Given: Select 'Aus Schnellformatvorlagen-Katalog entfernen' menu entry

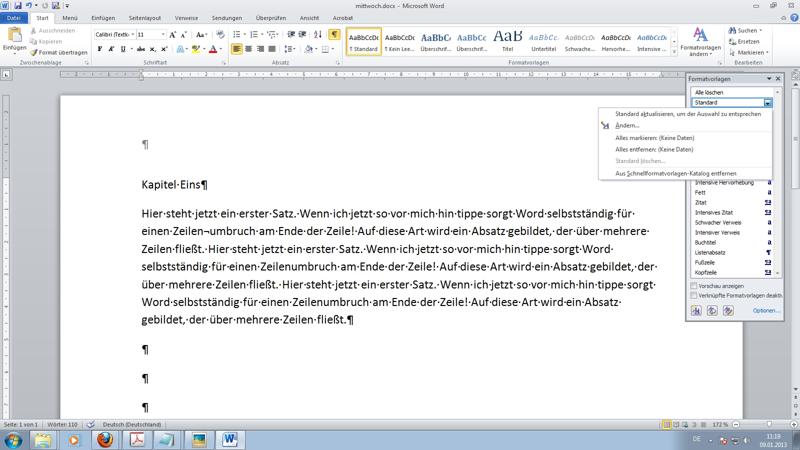Looking at the screenshot, I should (678, 173).
